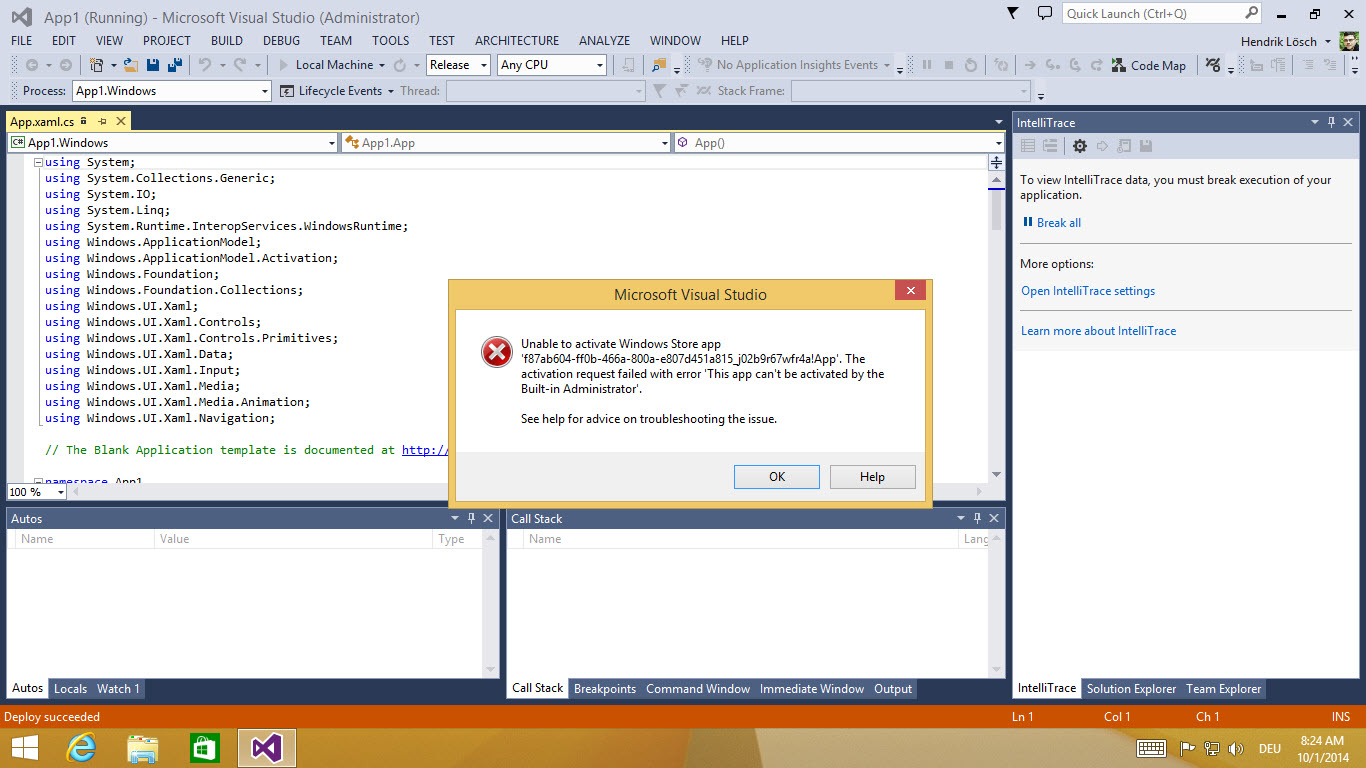Viewport: 1366px width, 768px height.
Task: Click the Find in Files icon
Action: (658, 65)
